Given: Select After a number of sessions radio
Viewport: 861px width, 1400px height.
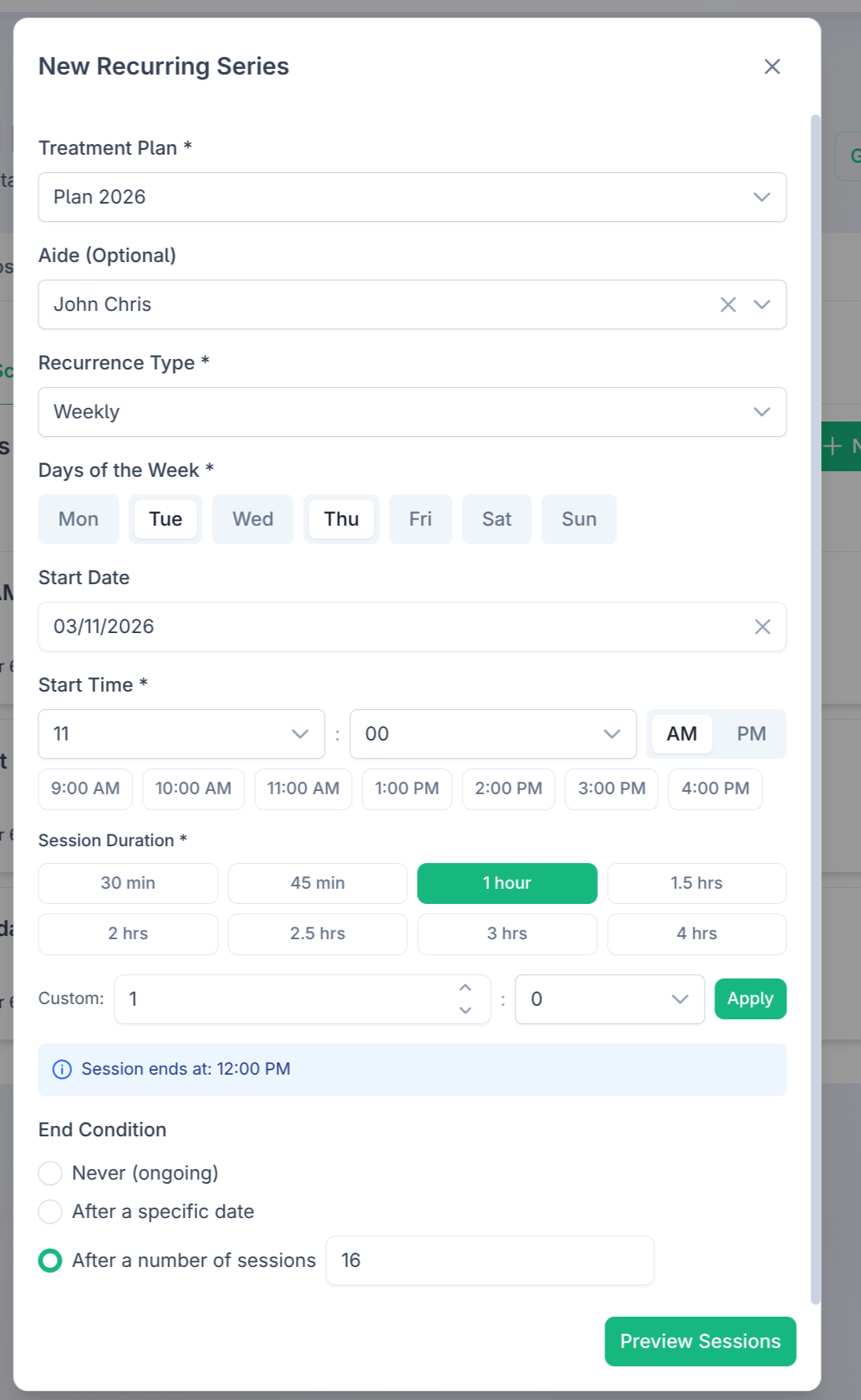Looking at the screenshot, I should 51,1261.
